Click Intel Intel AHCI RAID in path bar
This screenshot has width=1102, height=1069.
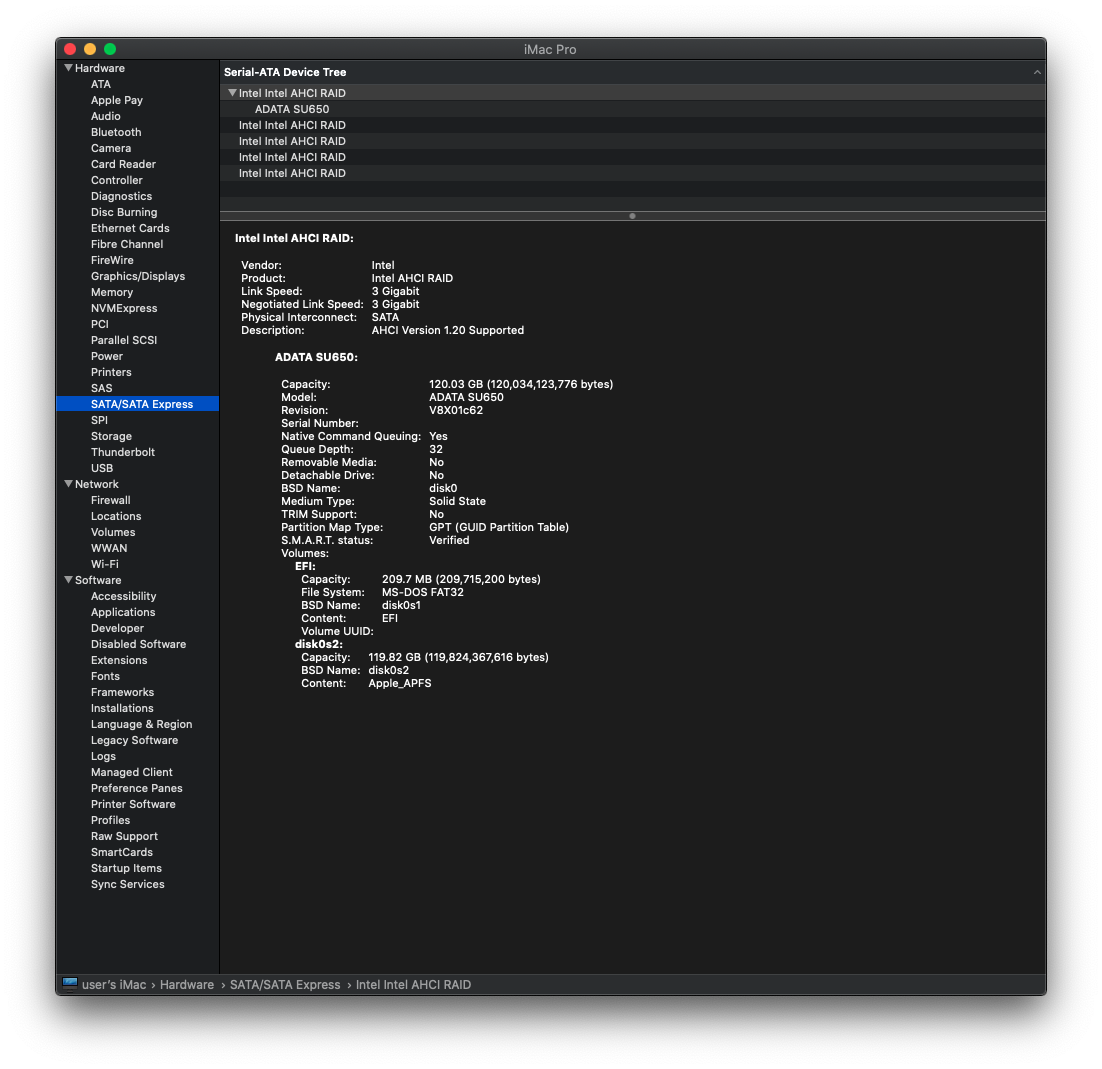413,985
